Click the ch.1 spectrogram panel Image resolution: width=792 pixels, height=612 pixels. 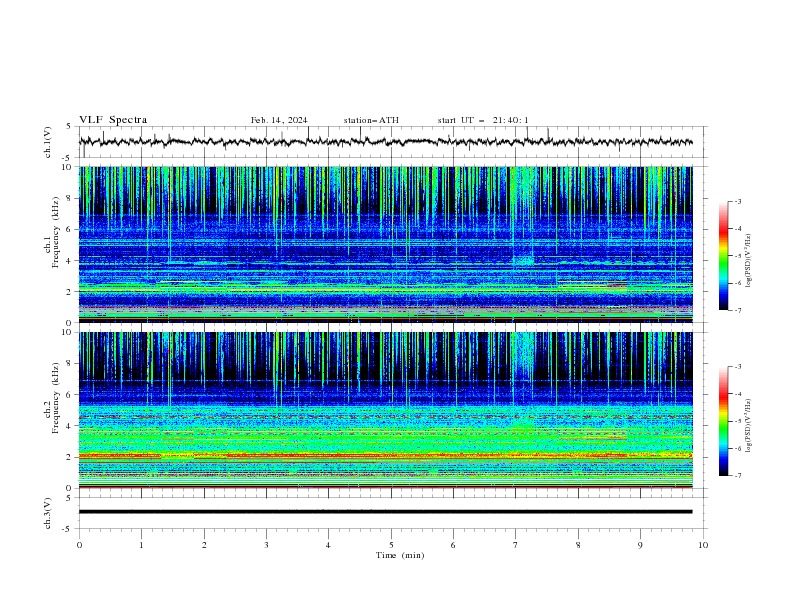click(385, 244)
